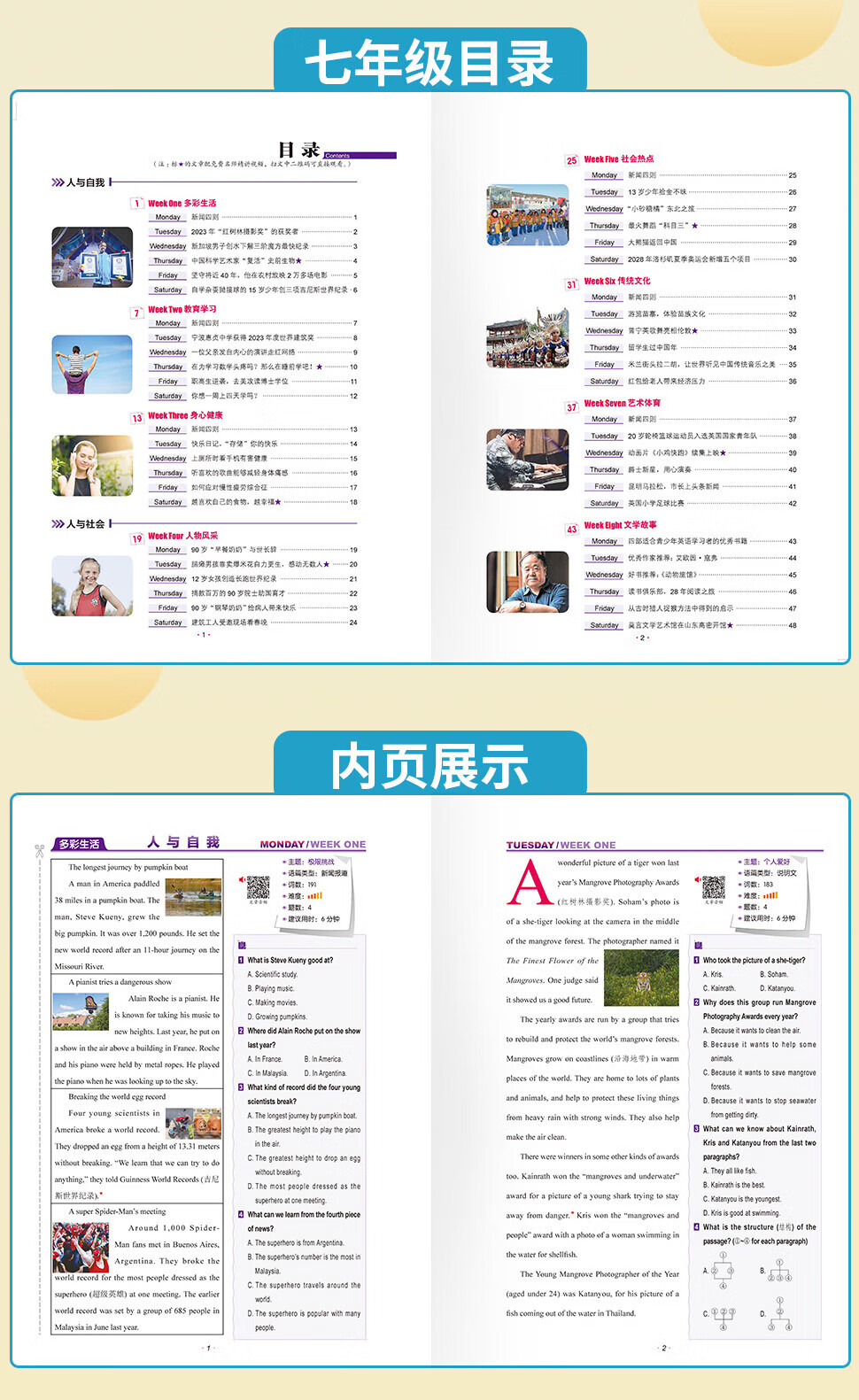859x1400 pixels.
Task: Click question number 1 icon 'Who took the picture'
Action: click(697, 960)
